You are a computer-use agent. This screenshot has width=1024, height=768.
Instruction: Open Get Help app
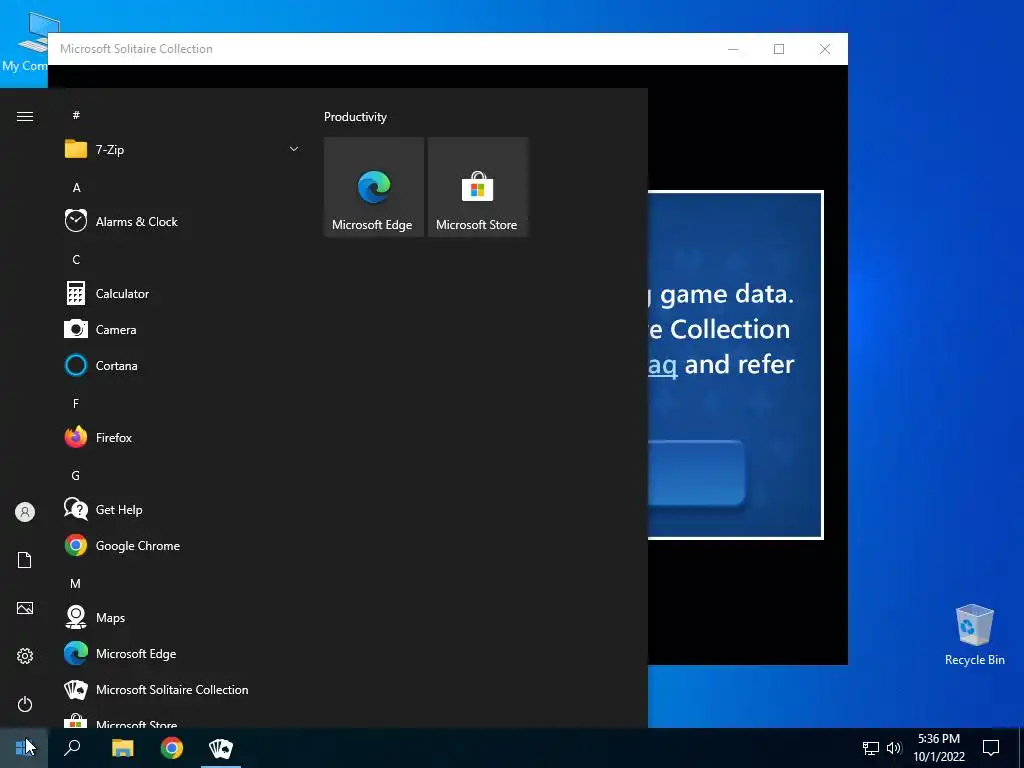click(182, 509)
